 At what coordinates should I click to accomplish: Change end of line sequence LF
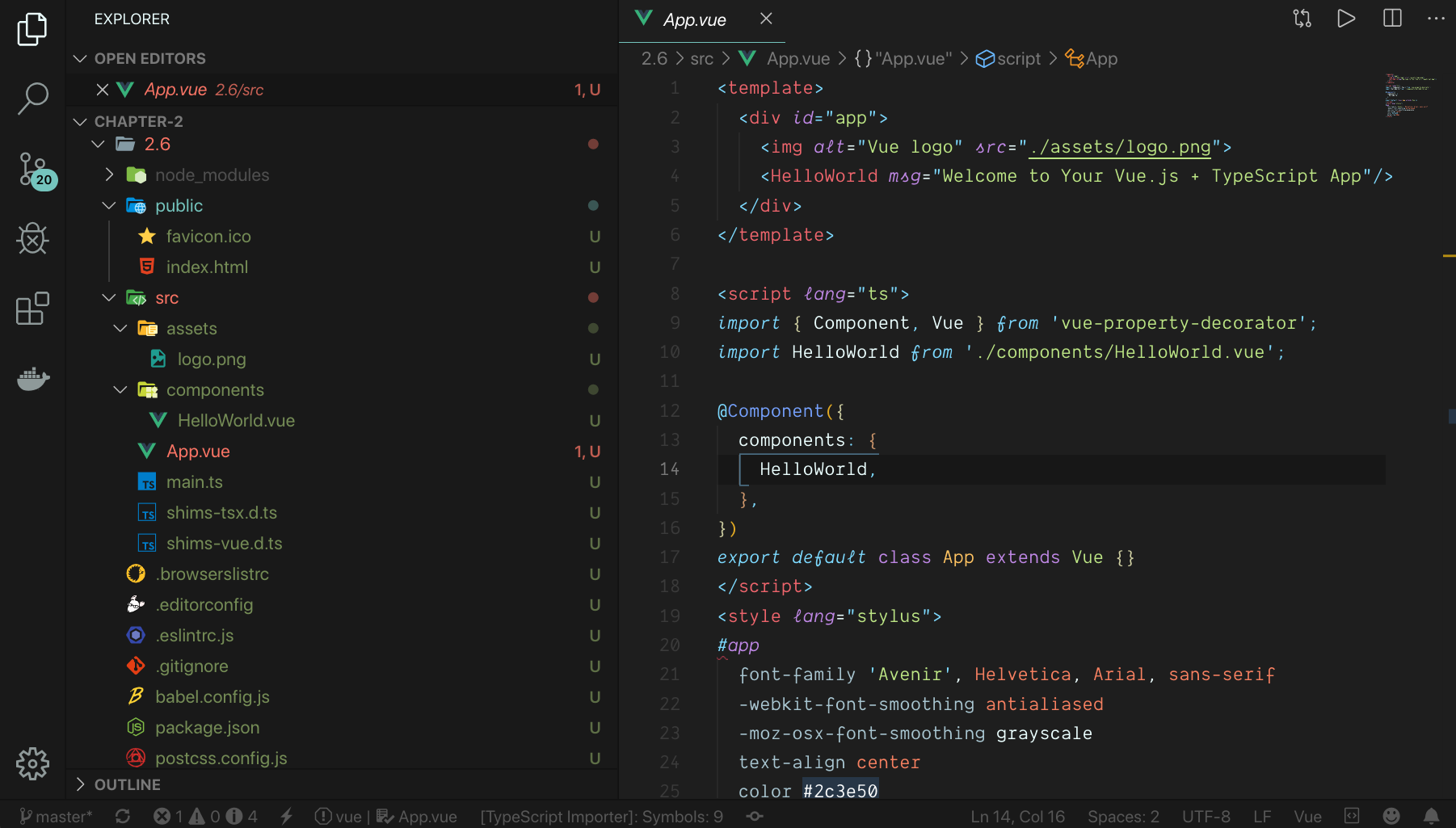pos(1262,817)
